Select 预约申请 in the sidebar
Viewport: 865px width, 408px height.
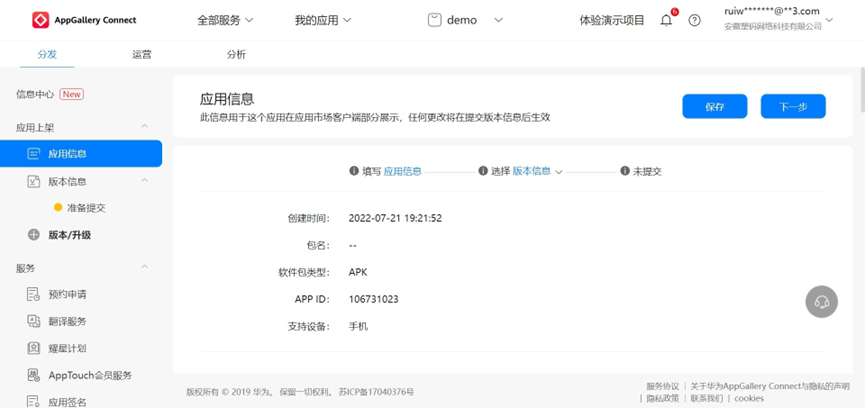click(x=67, y=294)
